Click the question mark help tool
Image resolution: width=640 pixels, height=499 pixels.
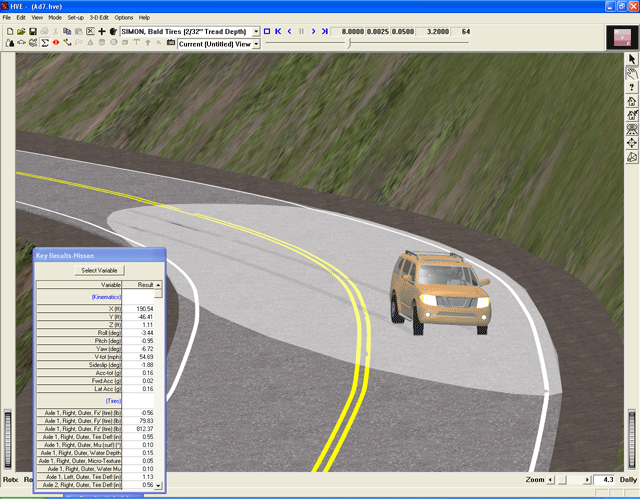pyautogui.click(x=631, y=87)
